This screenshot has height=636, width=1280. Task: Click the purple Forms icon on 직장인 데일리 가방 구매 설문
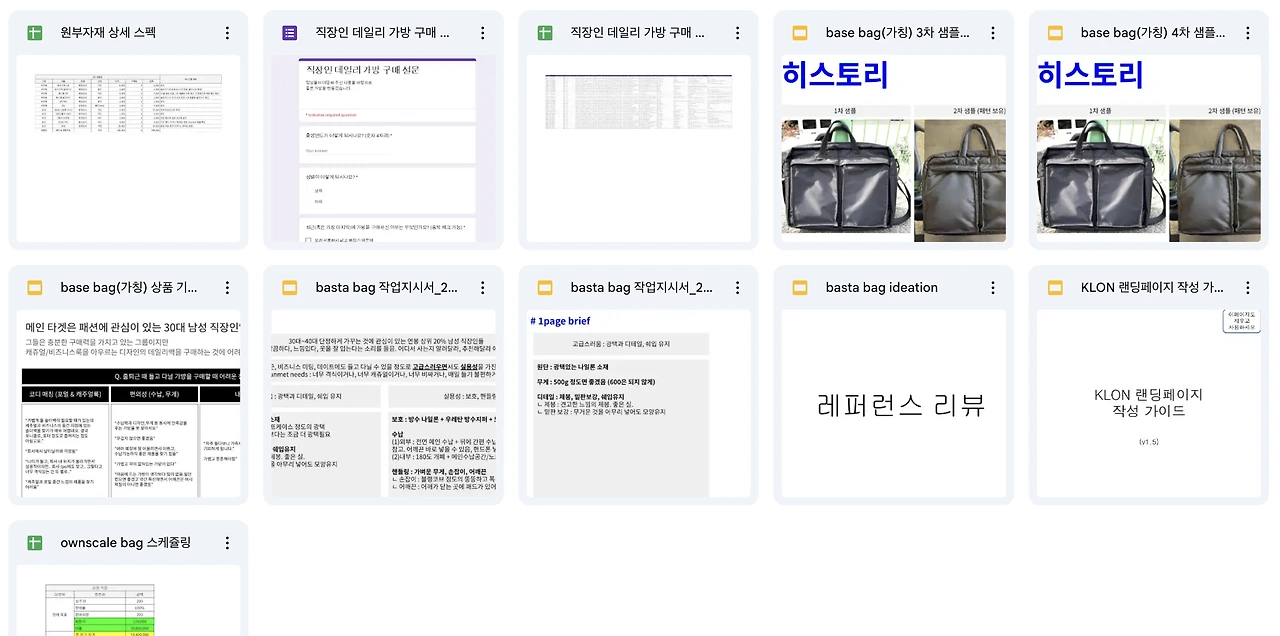[289, 31]
